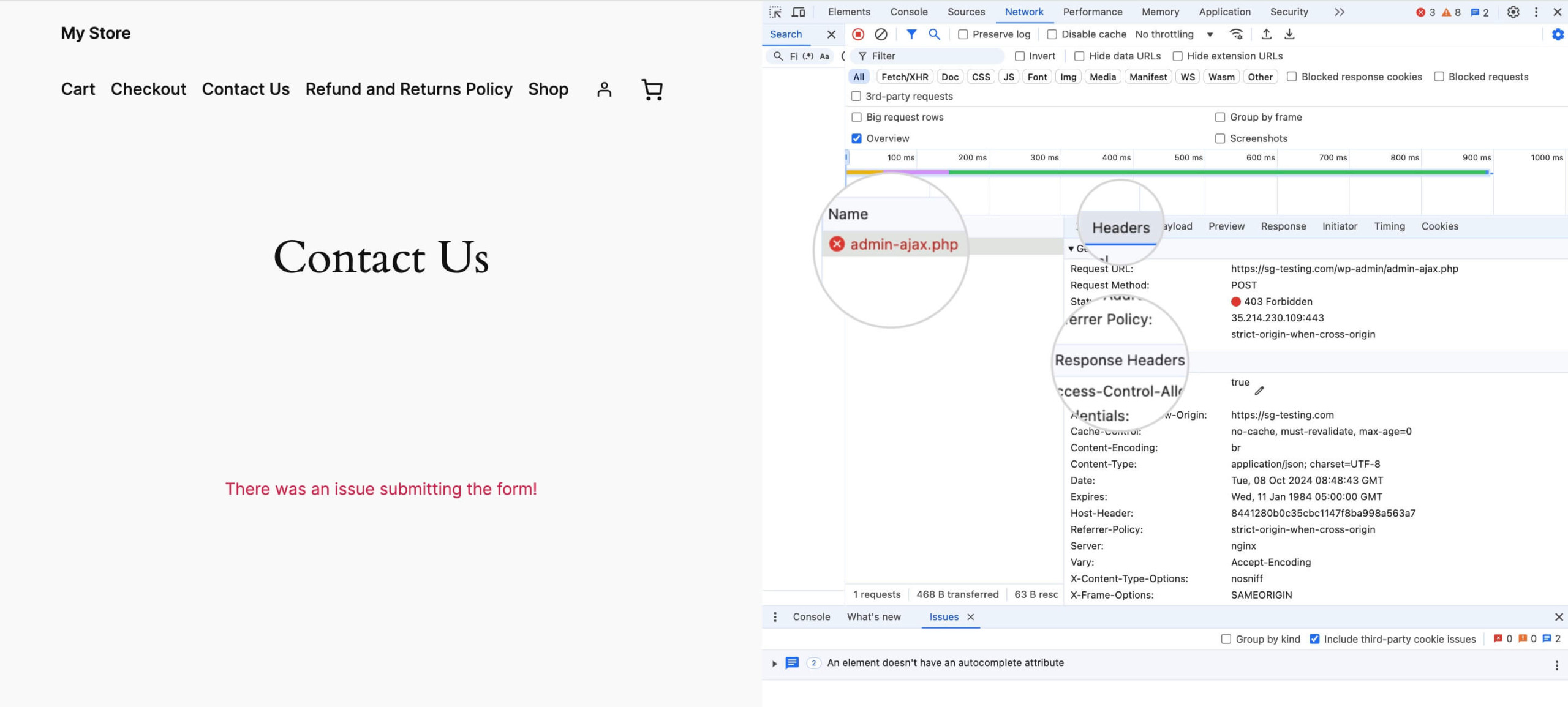Open the request Timing tab

tap(1389, 226)
